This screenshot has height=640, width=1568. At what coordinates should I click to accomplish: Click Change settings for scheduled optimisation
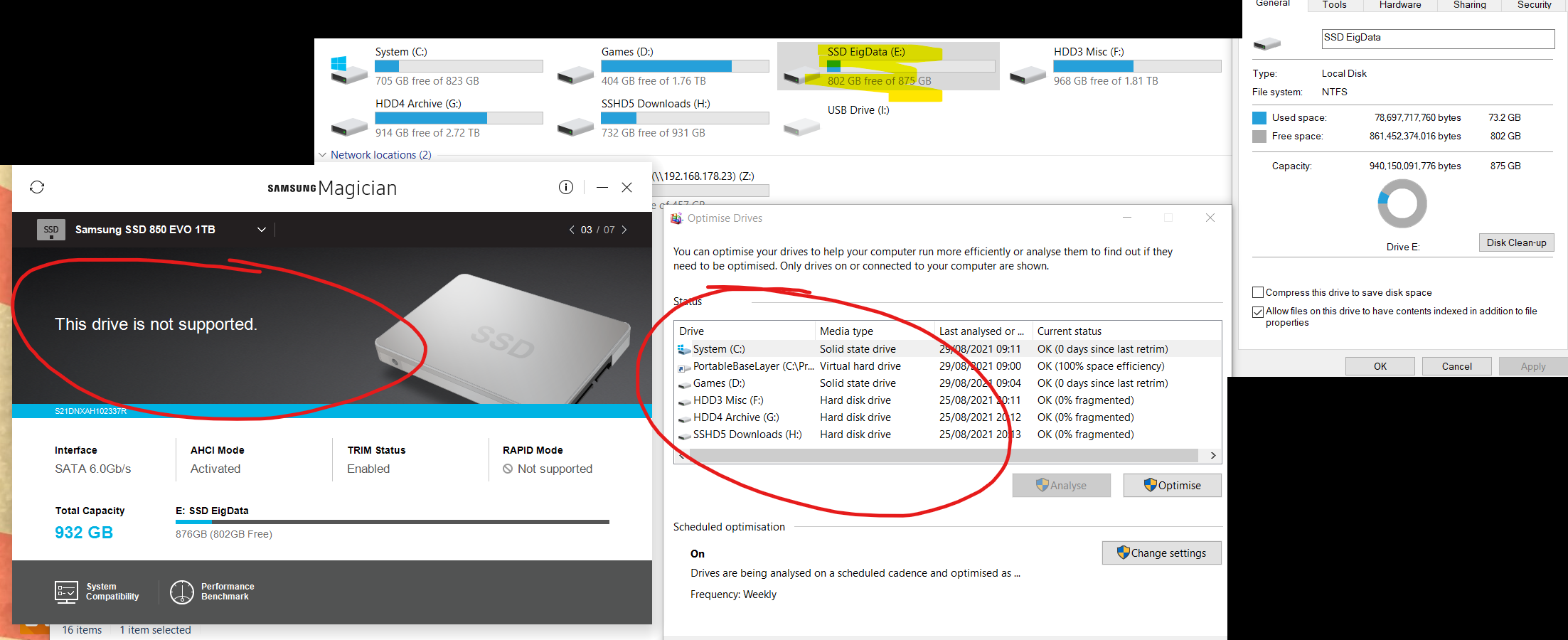coord(1161,553)
